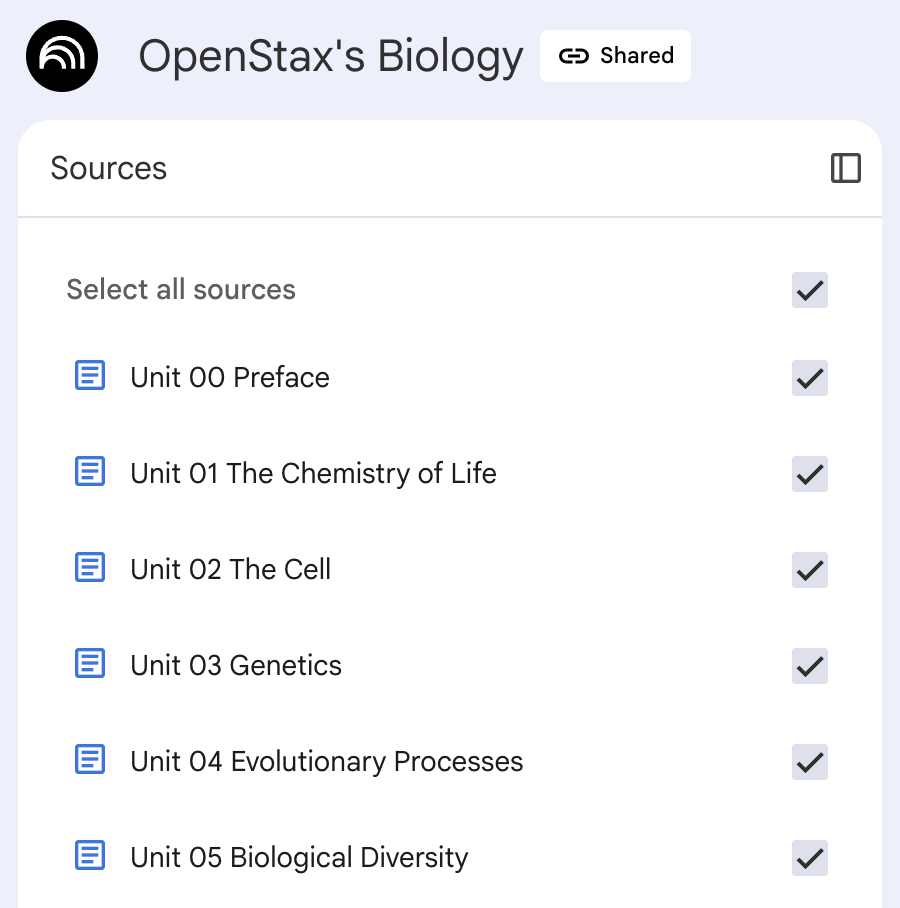The width and height of the screenshot is (900, 908).
Task: Click the Unit 02 Cell document icon
Action: 90,568
